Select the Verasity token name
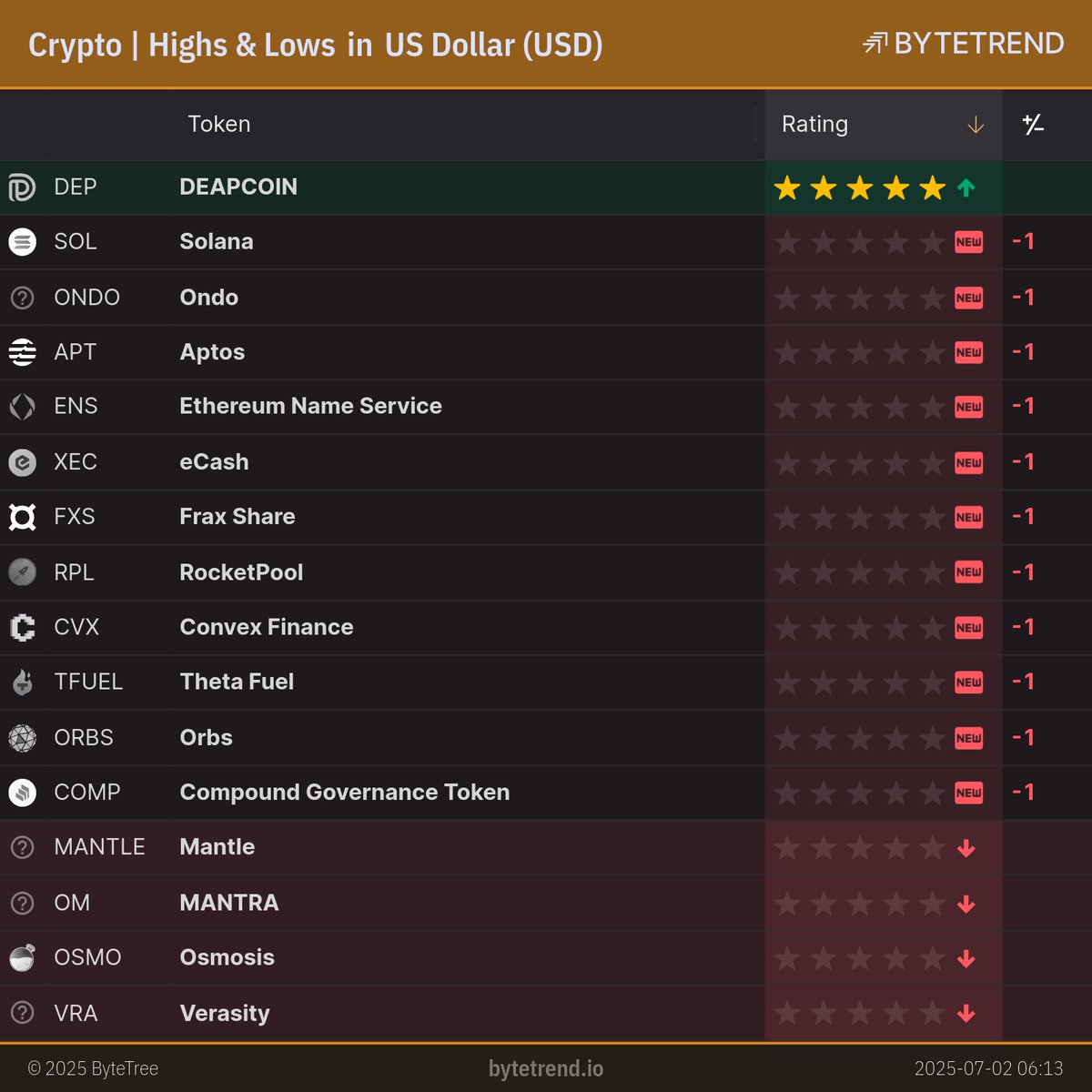1092x1092 pixels. (225, 1013)
